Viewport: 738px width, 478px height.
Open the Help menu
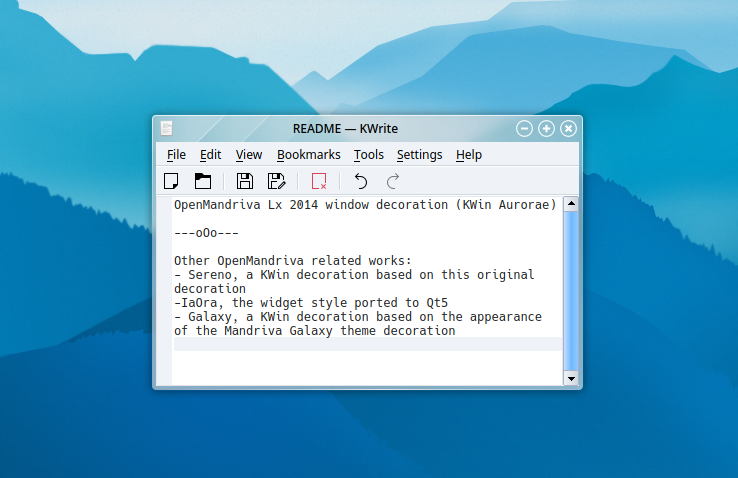coord(469,155)
